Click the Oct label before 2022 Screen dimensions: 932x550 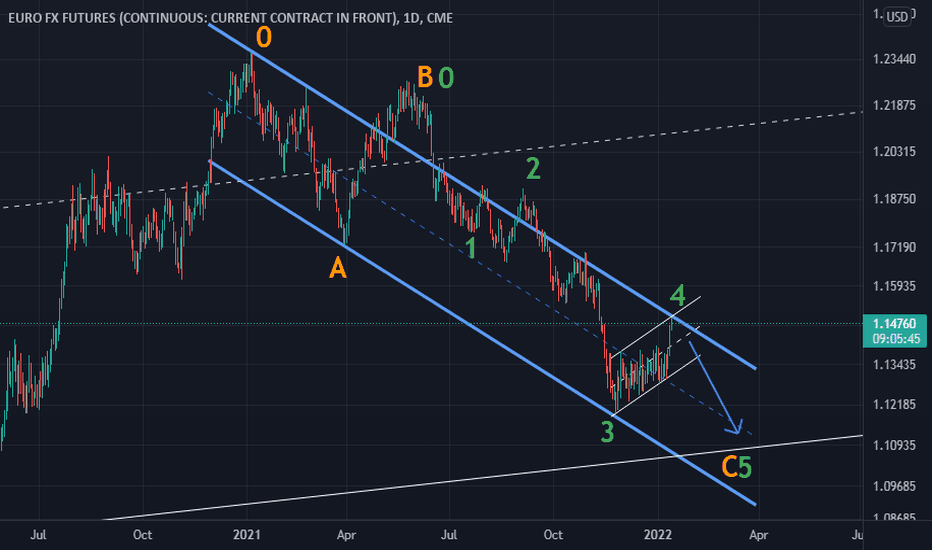(553, 535)
